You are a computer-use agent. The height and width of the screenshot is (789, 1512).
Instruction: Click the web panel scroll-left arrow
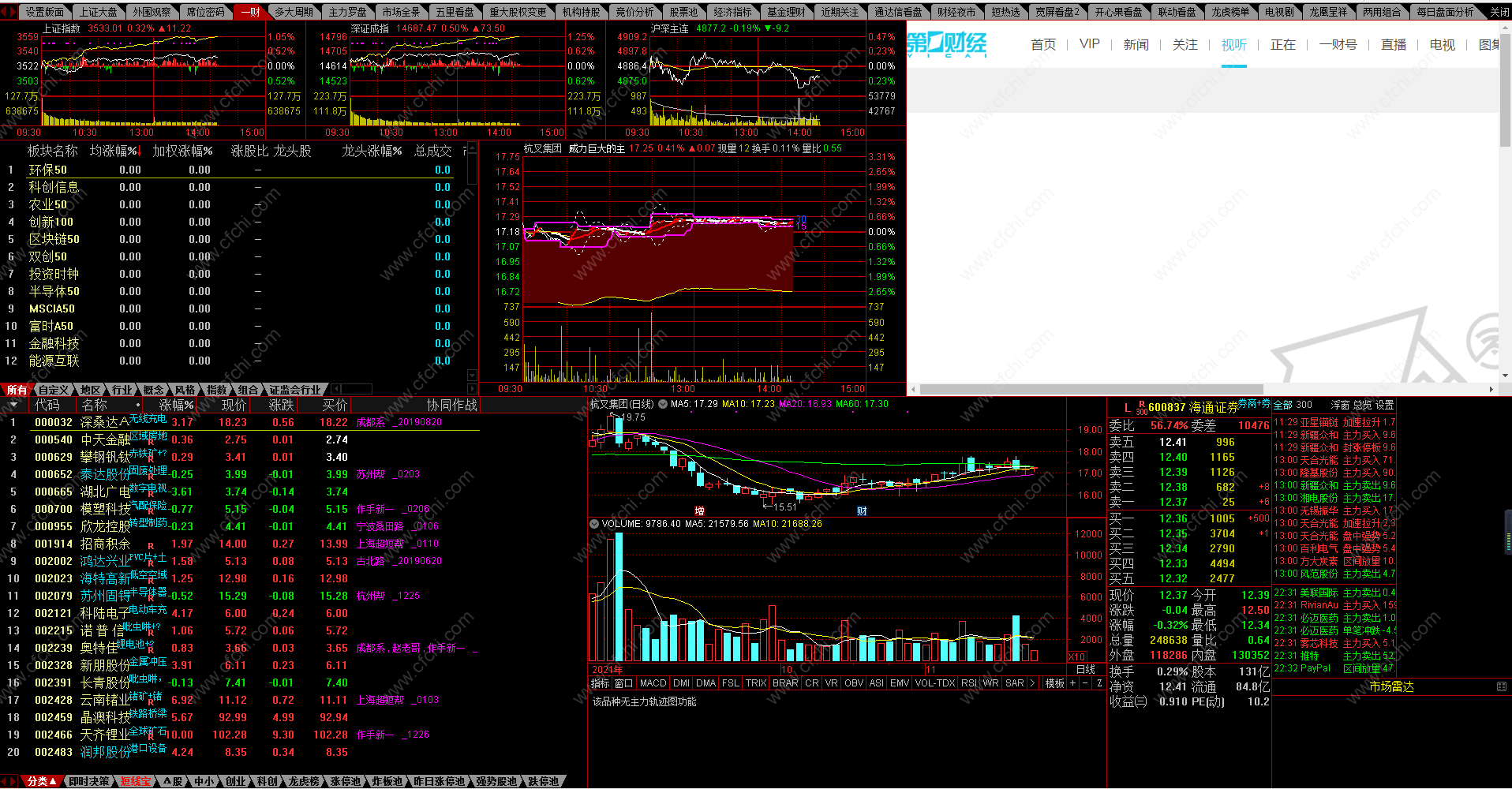pyautogui.click(x=914, y=389)
